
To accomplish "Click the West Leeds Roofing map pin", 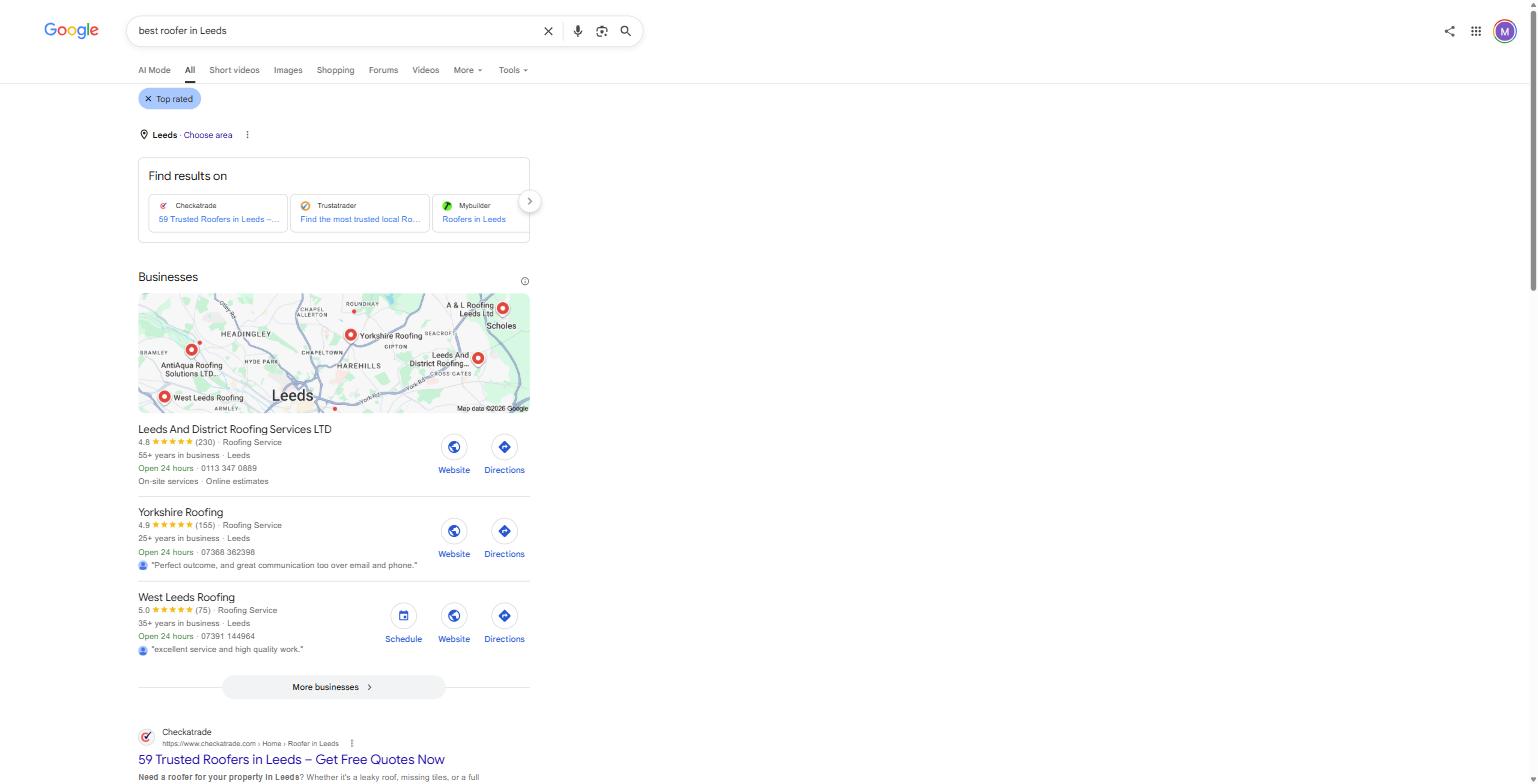I will click(x=164, y=397).
